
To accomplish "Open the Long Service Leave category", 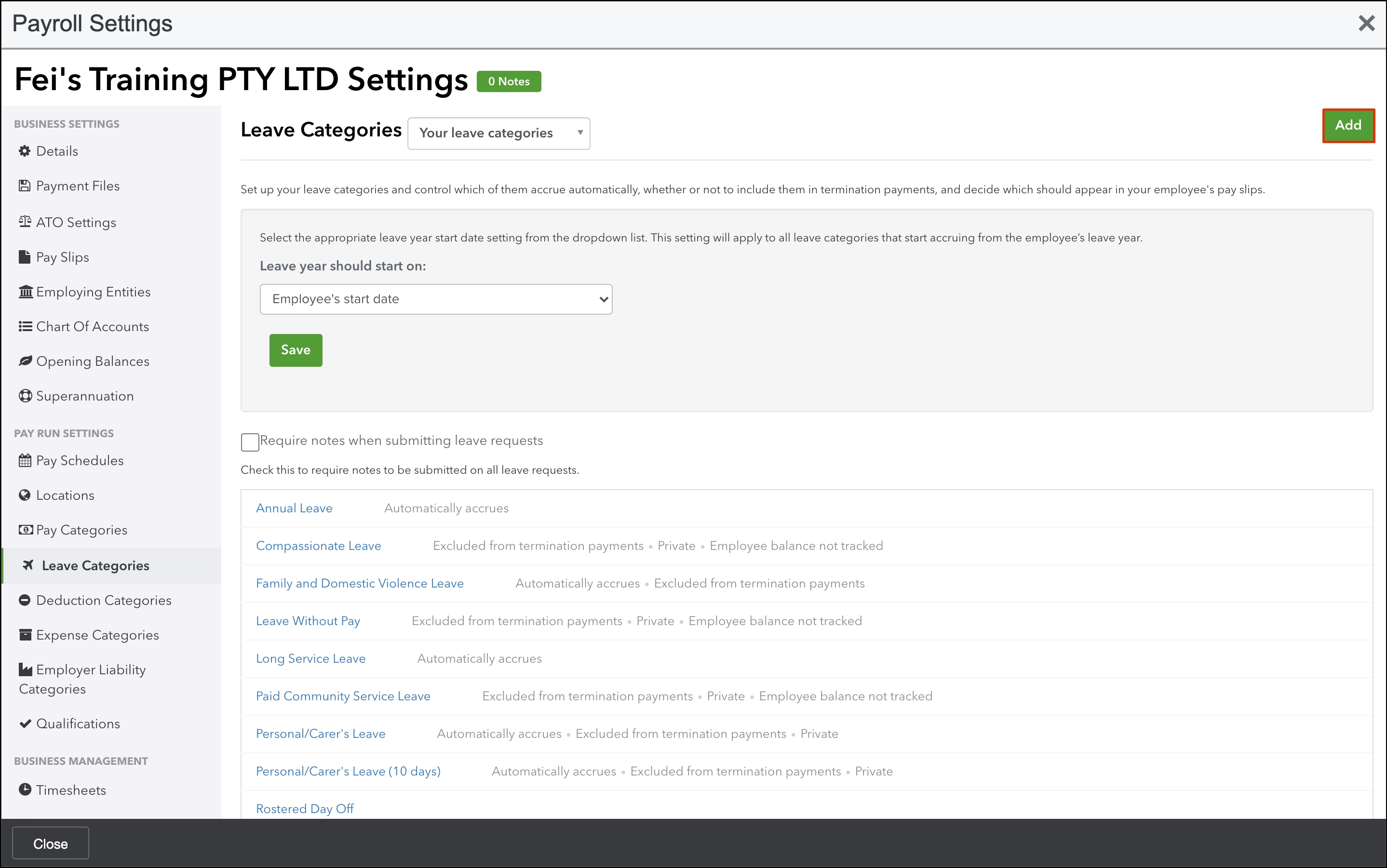I will pos(310,659).
